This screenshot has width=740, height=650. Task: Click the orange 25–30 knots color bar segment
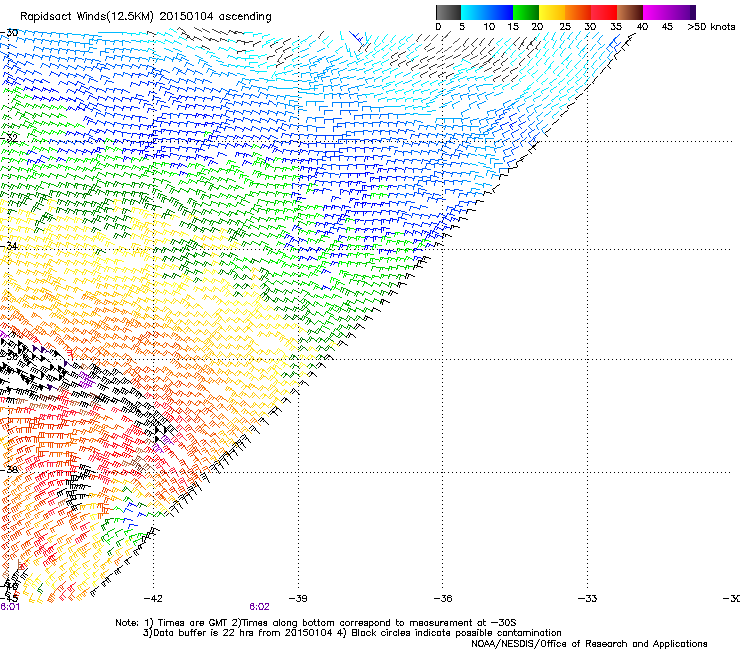(x=578, y=12)
